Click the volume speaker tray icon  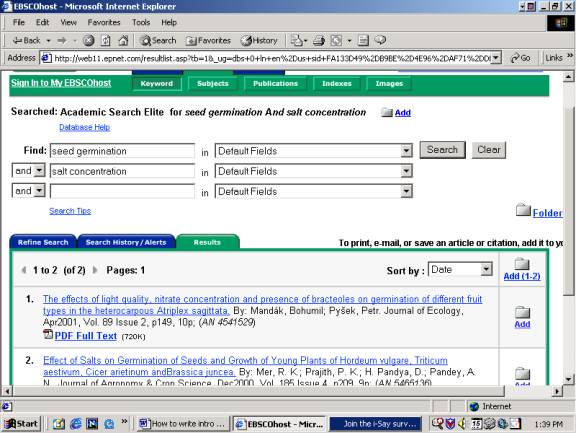pos(462,424)
